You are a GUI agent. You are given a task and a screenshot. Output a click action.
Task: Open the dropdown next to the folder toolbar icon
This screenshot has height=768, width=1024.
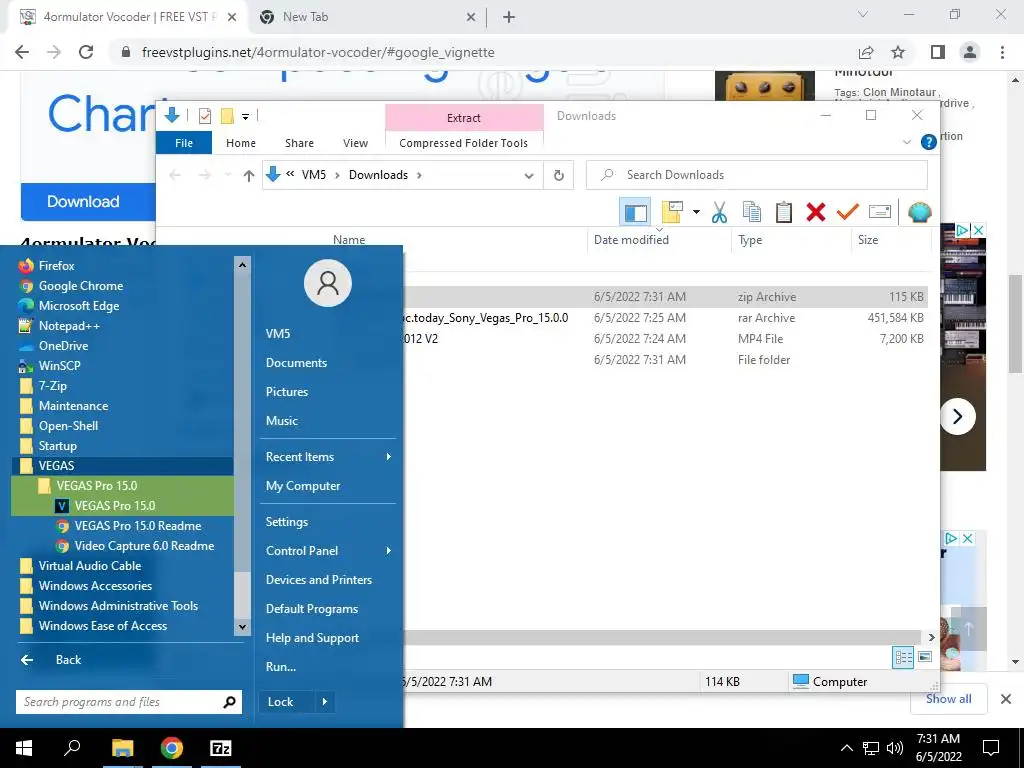pyautogui.click(x=696, y=212)
